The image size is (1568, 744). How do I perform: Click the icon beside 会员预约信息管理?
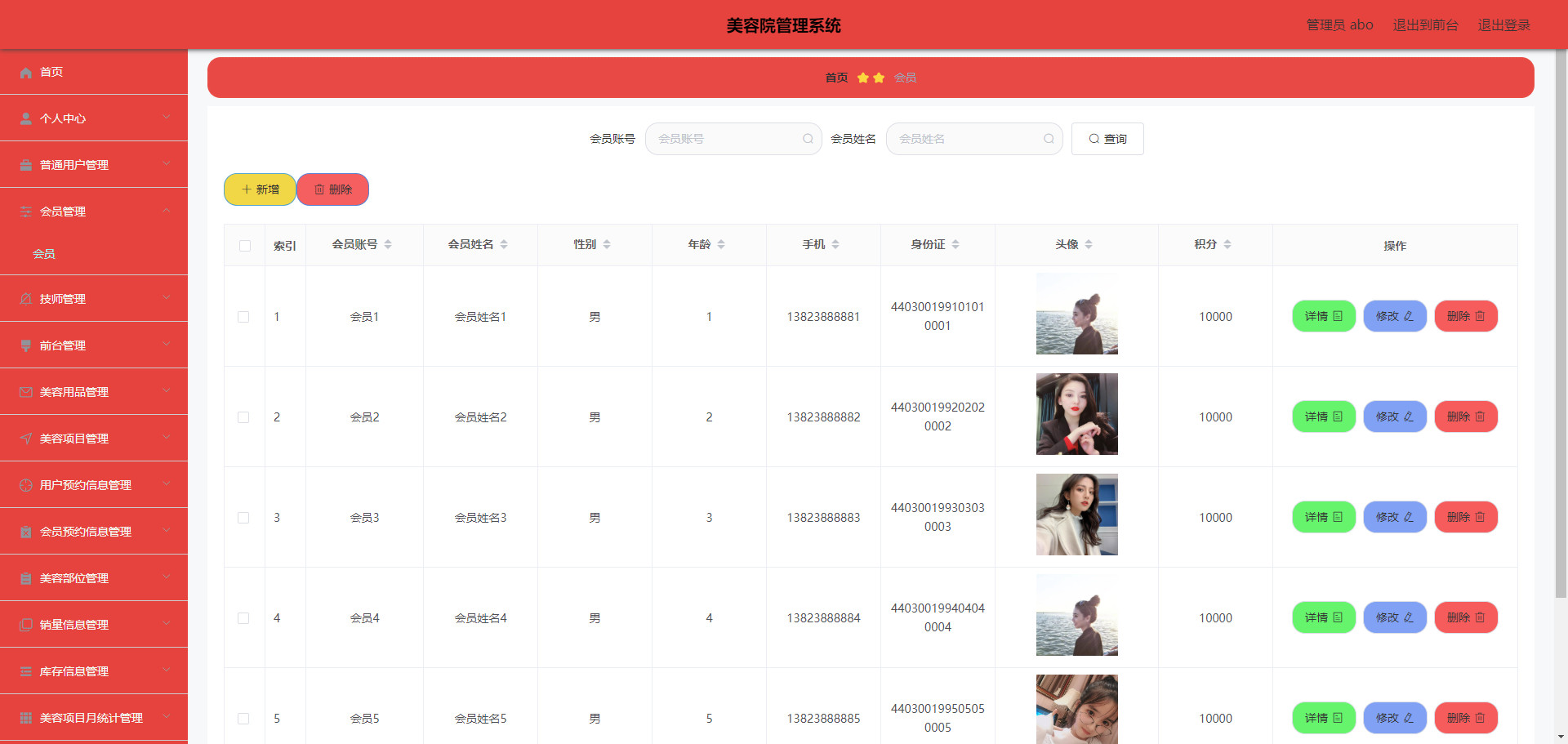pyautogui.click(x=26, y=532)
